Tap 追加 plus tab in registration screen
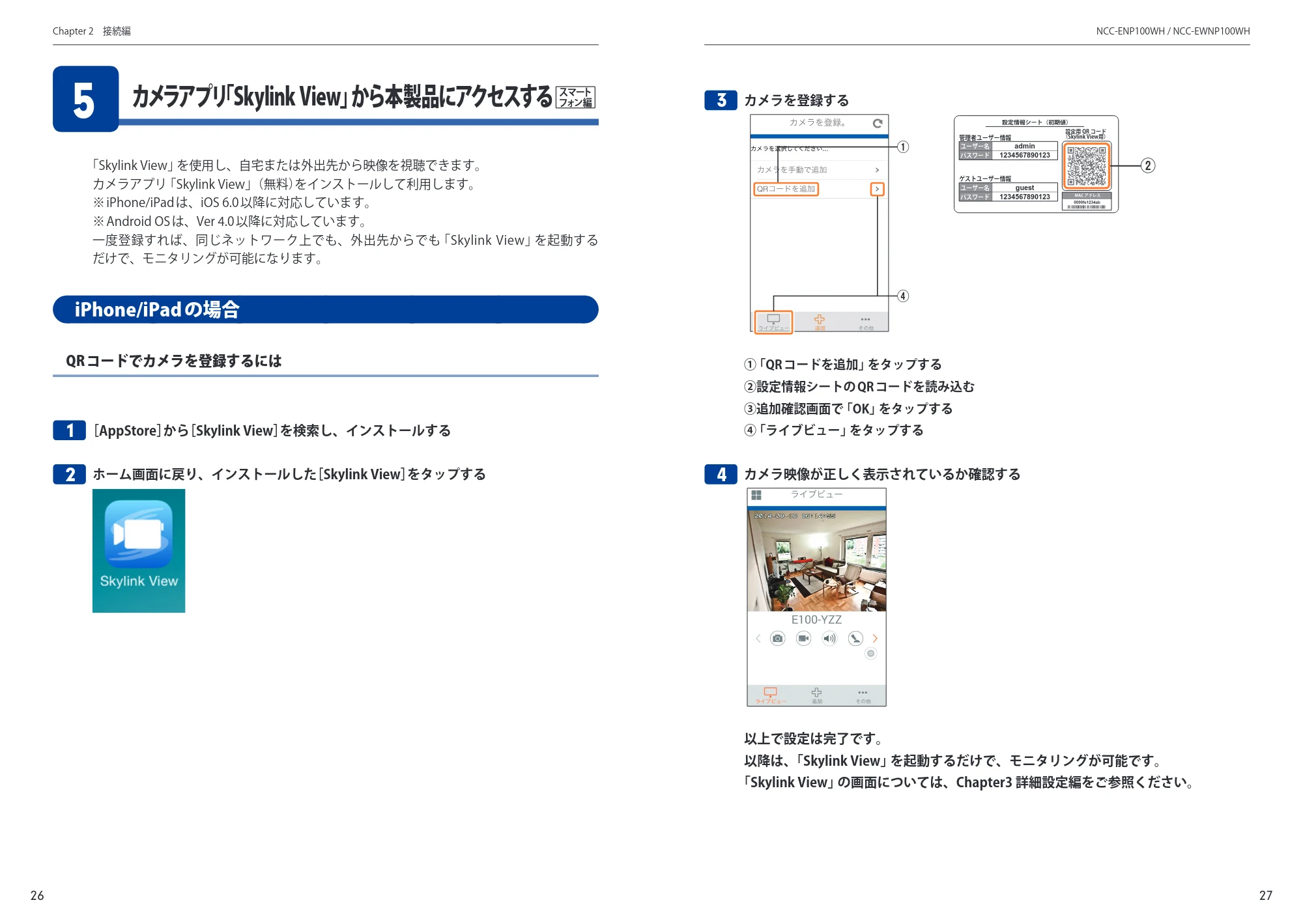Image resolution: width=1303 pixels, height=924 pixels. (x=820, y=322)
